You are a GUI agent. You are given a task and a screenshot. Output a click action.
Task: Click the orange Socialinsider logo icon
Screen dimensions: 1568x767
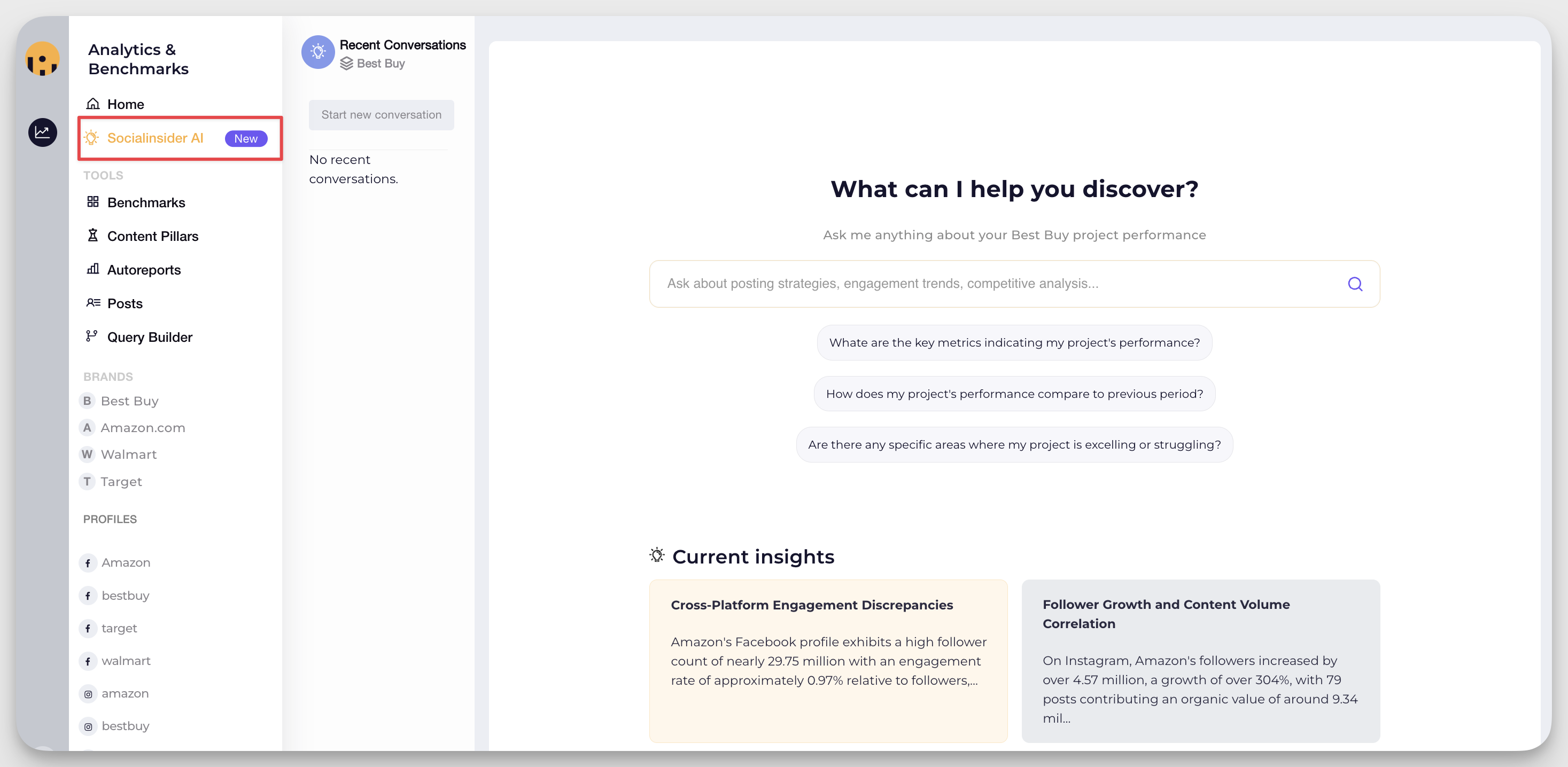coord(42,59)
